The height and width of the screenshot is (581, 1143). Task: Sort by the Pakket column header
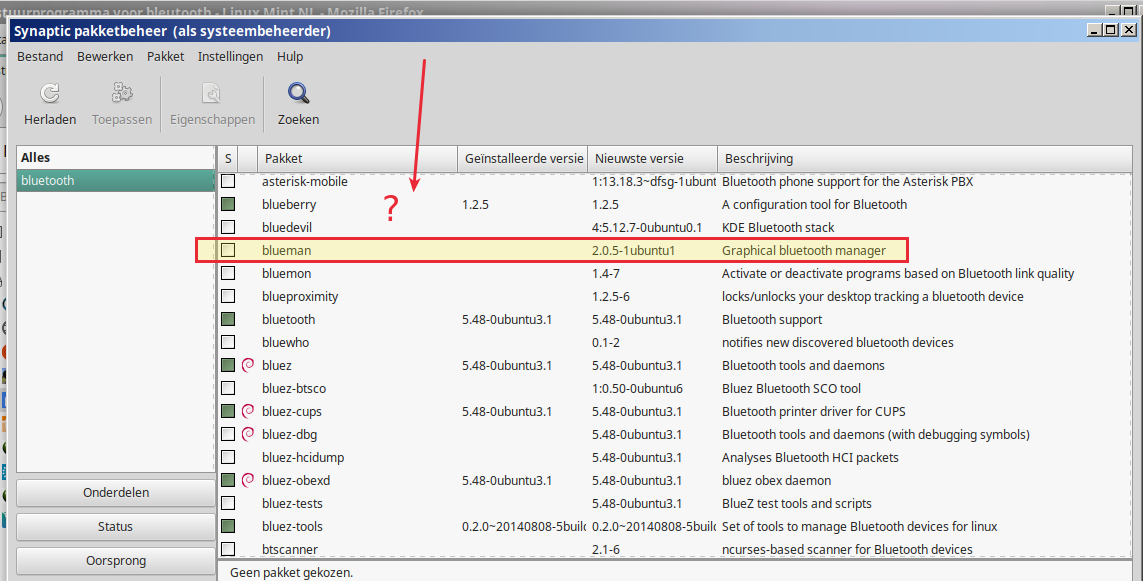tap(357, 158)
